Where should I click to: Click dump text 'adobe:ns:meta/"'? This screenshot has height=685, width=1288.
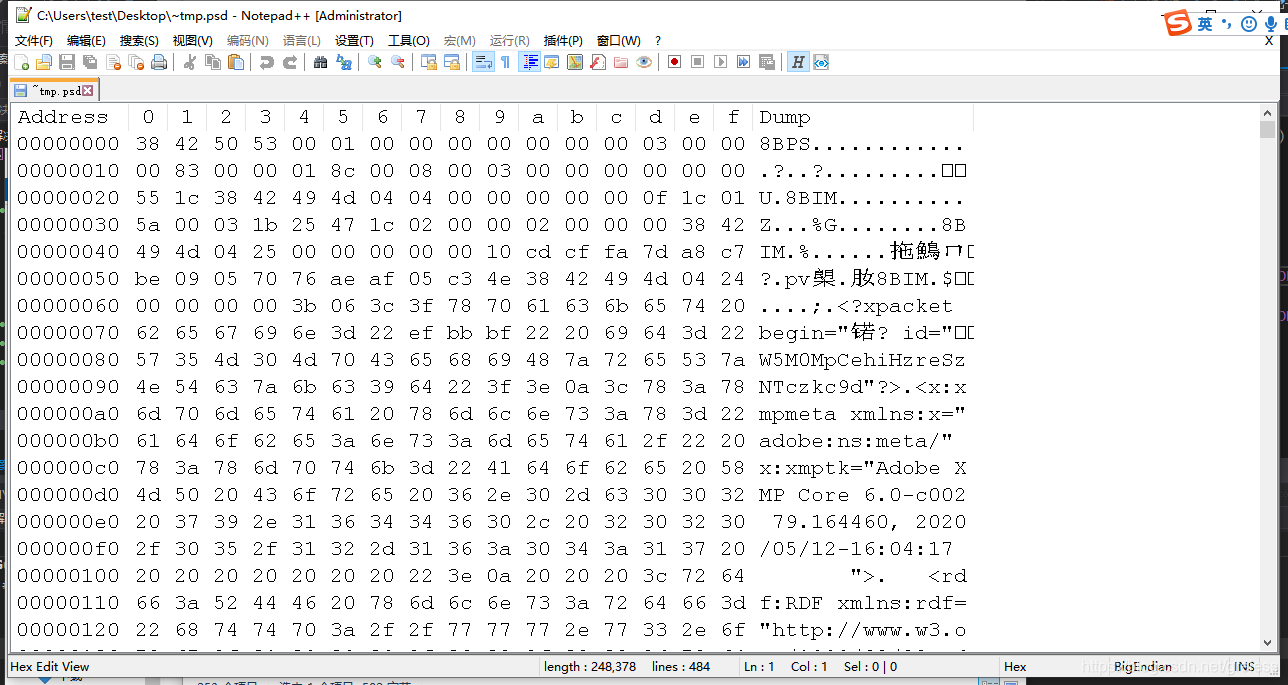click(856, 441)
